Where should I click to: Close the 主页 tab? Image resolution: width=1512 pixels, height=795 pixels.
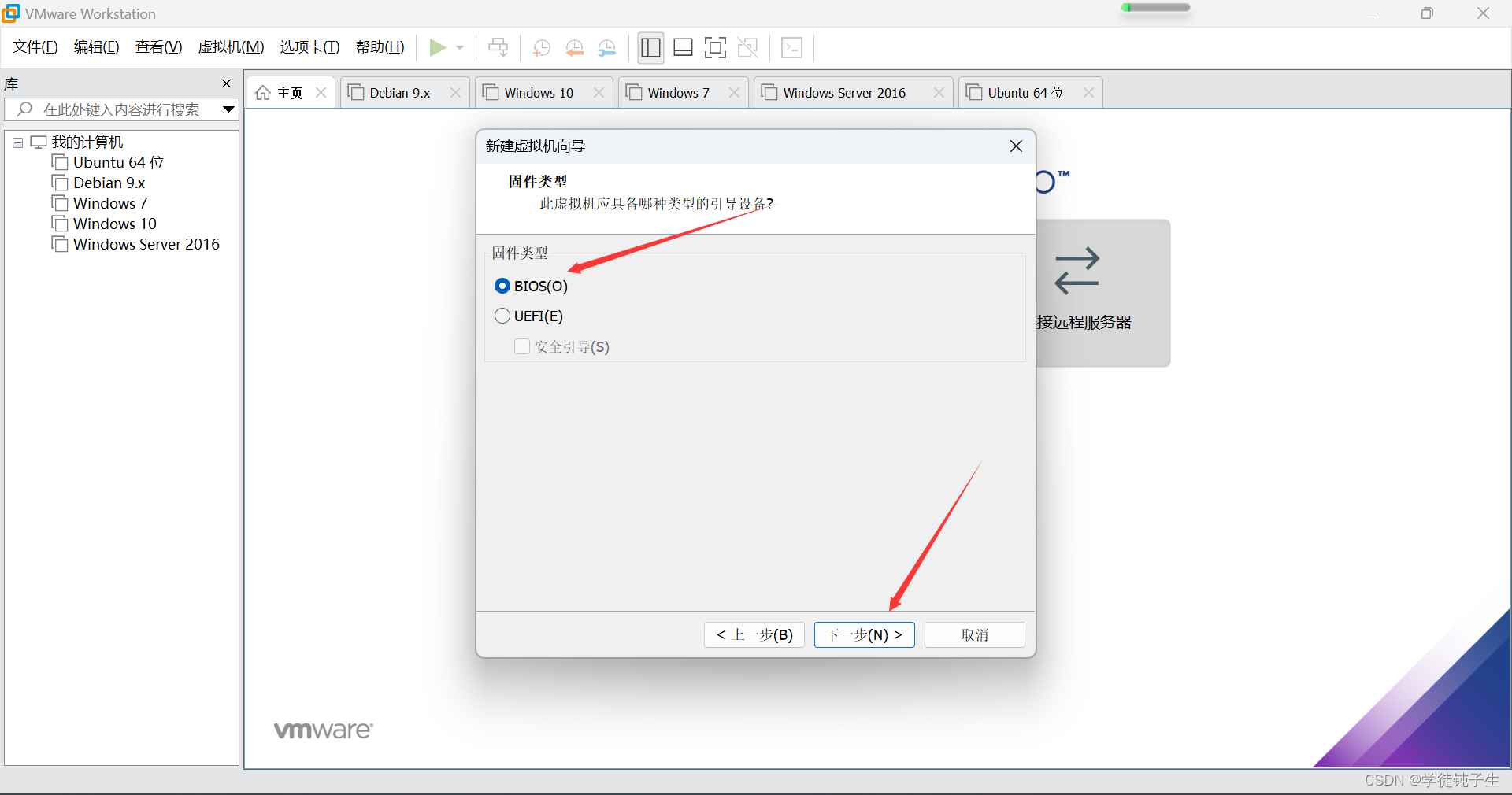321,93
